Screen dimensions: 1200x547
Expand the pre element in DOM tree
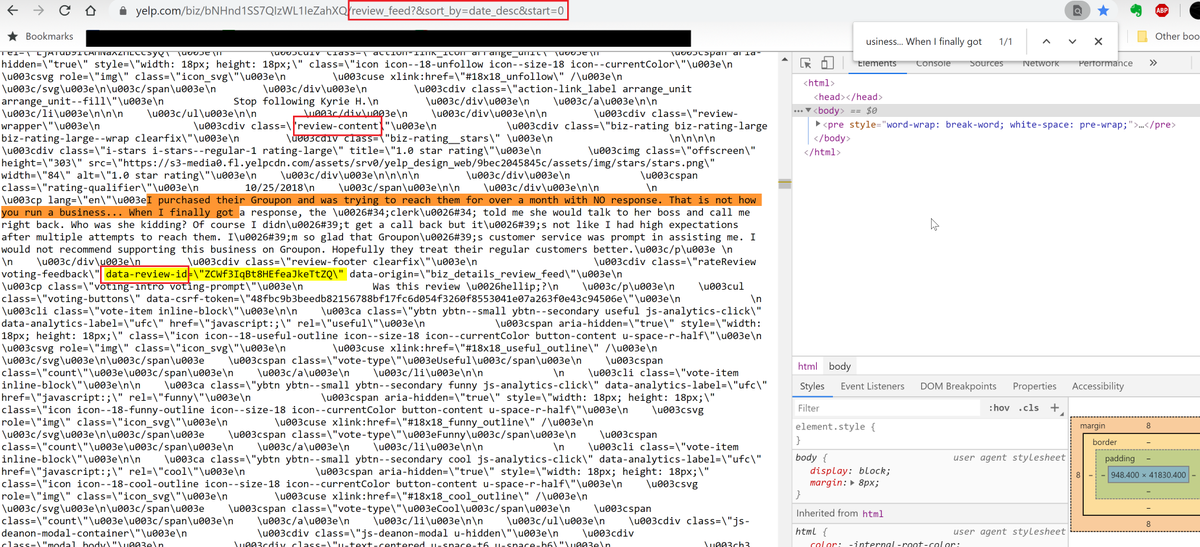tap(820, 124)
